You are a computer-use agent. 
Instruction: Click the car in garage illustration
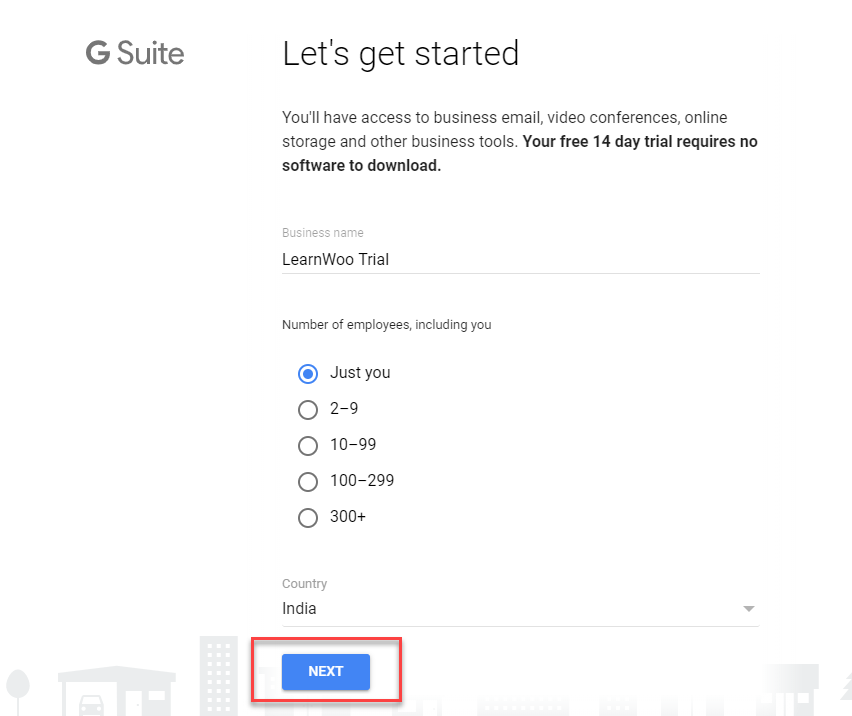(x=91, y=704)
